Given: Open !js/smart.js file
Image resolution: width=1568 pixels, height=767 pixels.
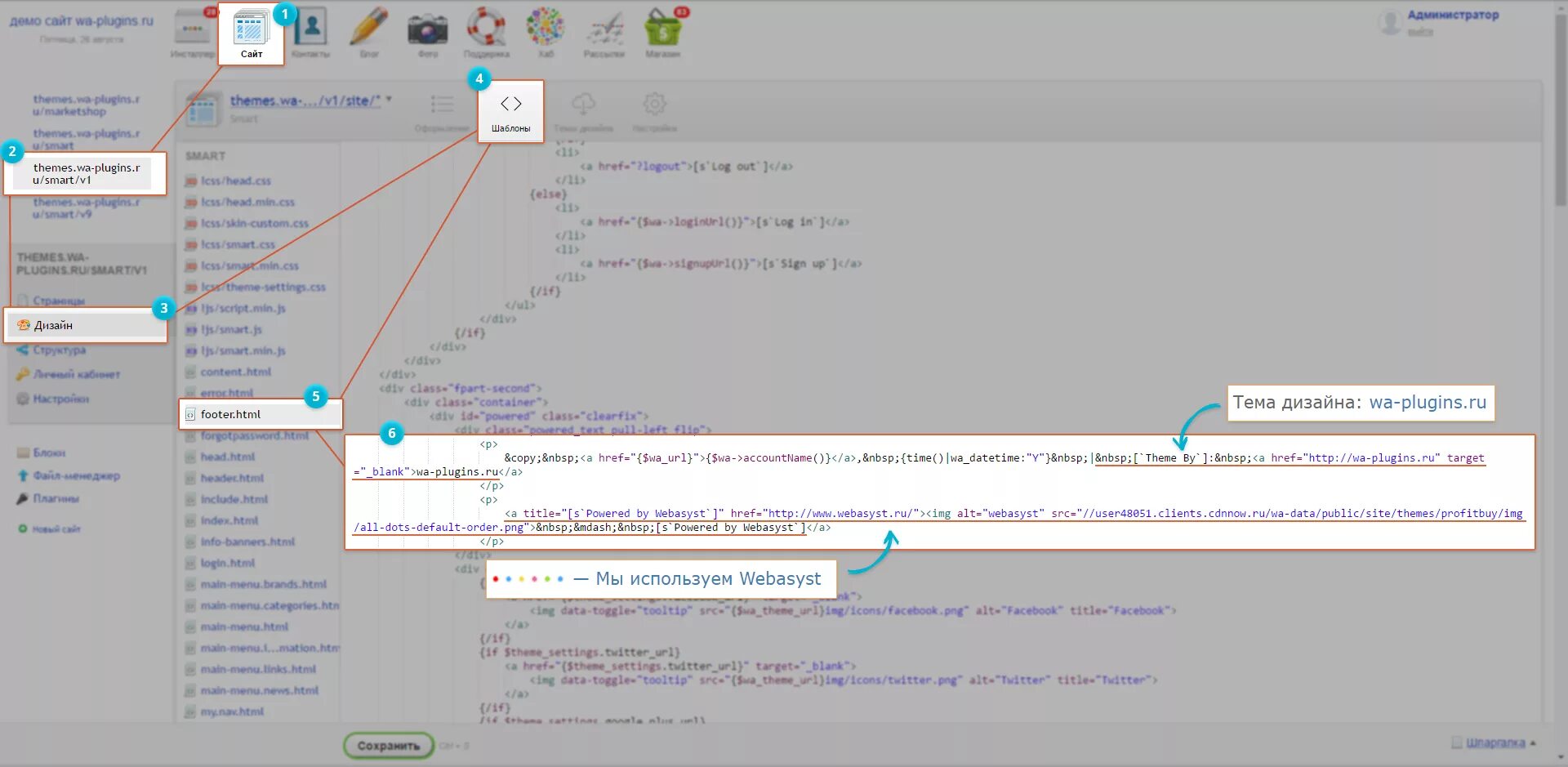Looking at the screenshot, I should pos(231,329).
